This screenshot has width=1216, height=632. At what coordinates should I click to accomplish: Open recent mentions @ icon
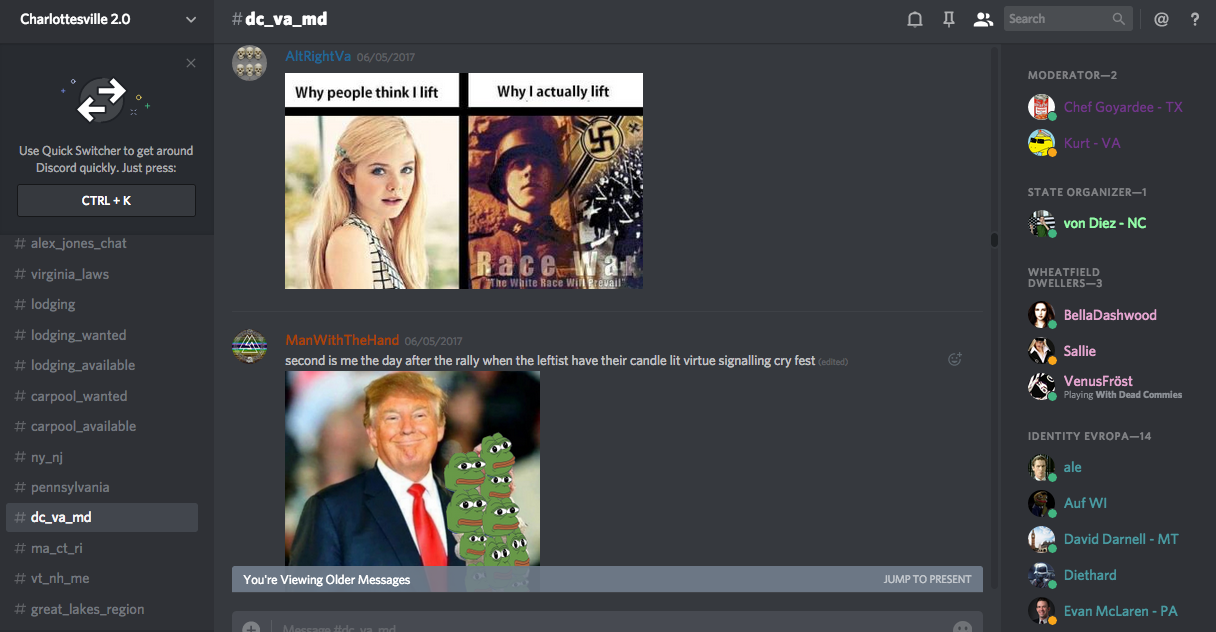(x=1161, y=19)
